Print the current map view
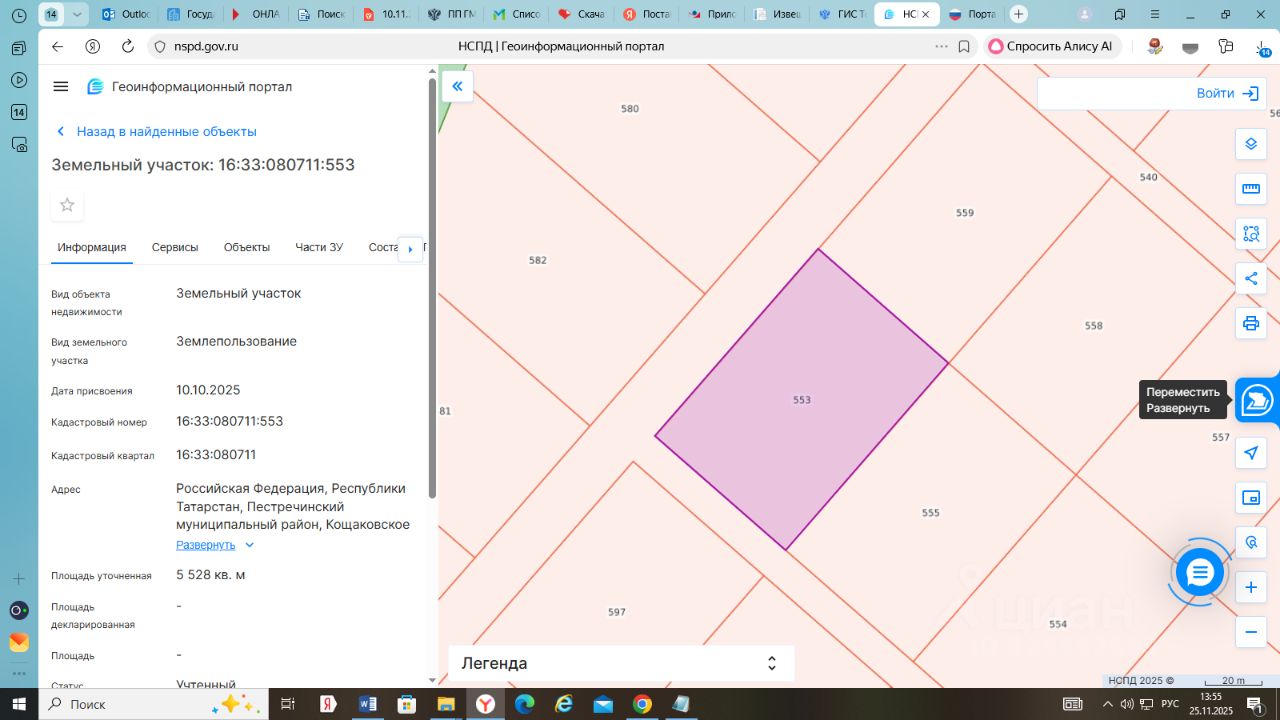 [1251, 324]
